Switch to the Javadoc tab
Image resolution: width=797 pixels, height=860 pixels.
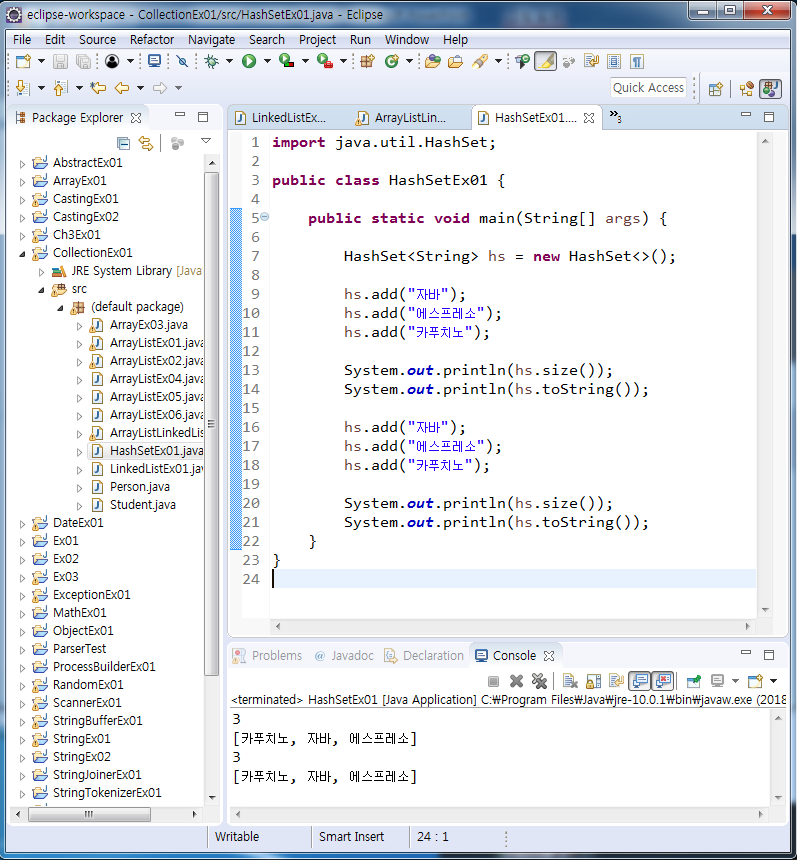point(344,656)
